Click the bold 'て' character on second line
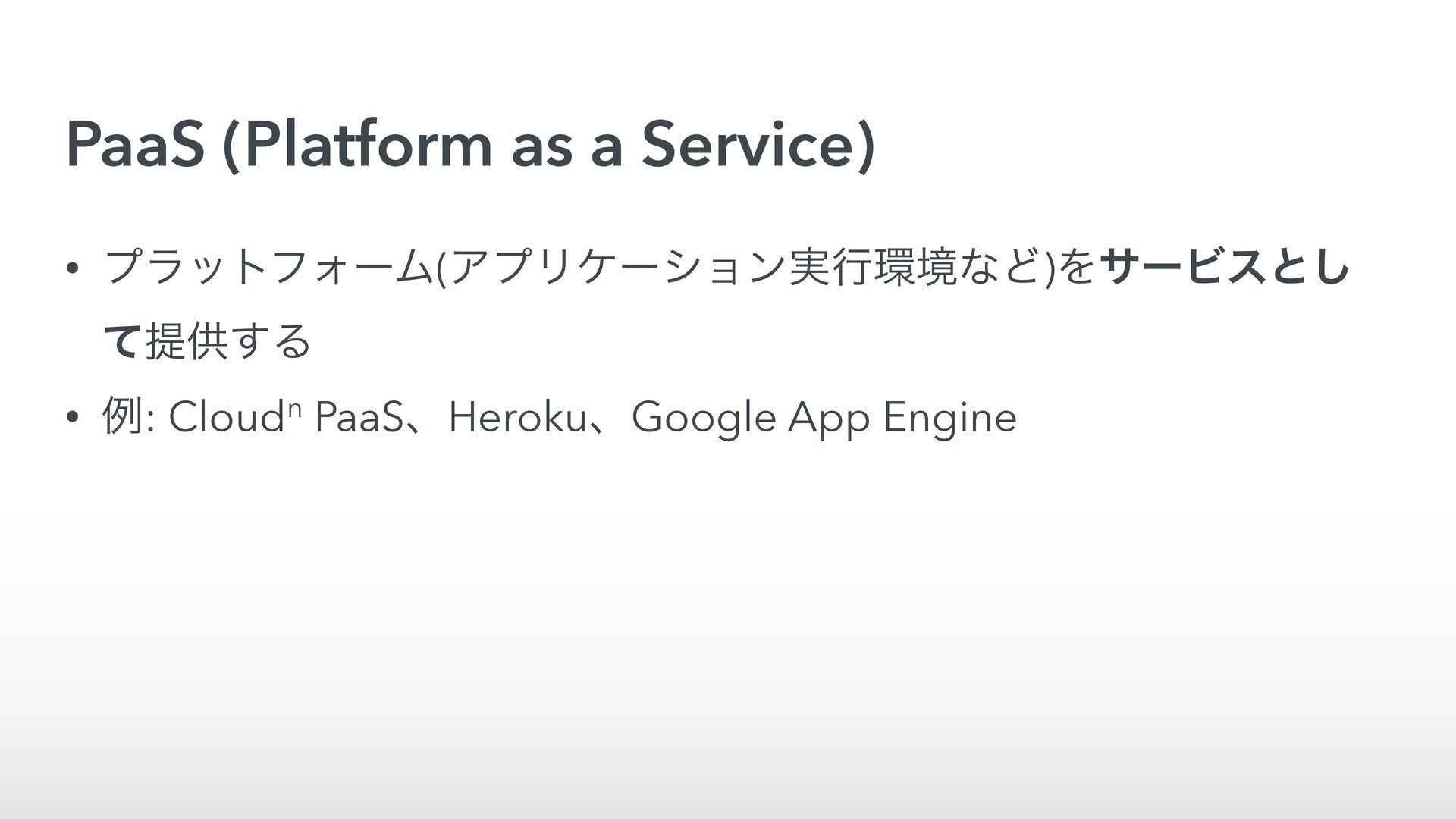The height and width of the screenshot is (819, 1456). tap(122, 342)
